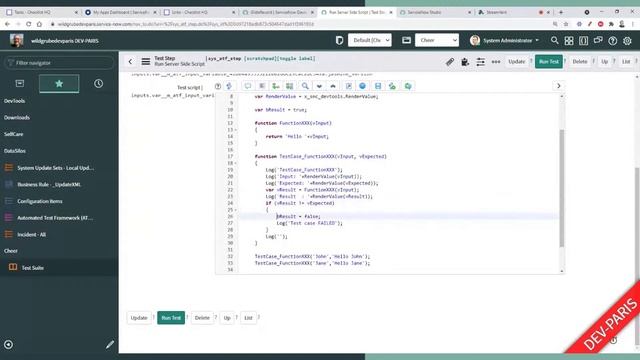Expand script toolbar with right chevron

pyautogui.click(x=558, y=86)
